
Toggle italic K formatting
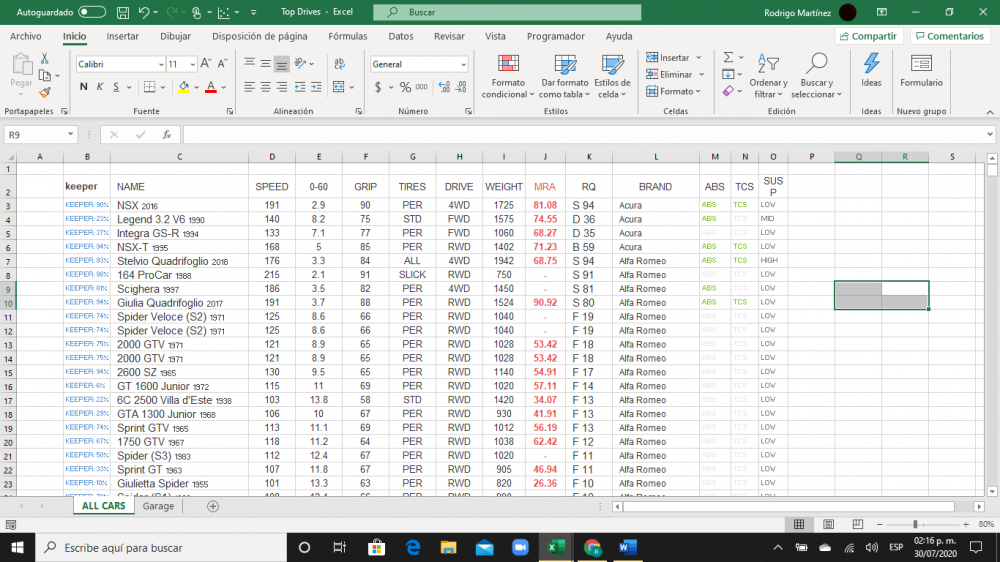coord(99,87)
